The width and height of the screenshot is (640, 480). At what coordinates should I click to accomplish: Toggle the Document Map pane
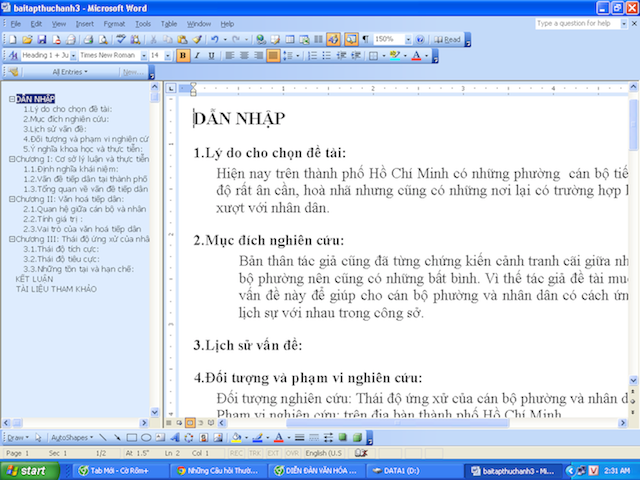[x=351, y=40]
